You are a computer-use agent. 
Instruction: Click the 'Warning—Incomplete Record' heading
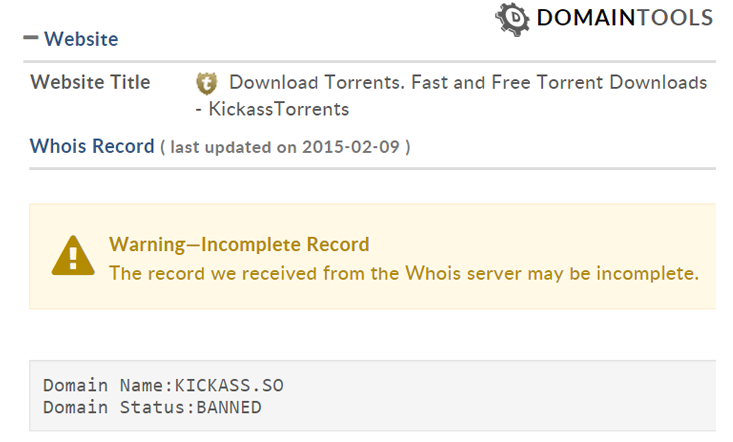point(239,244)
